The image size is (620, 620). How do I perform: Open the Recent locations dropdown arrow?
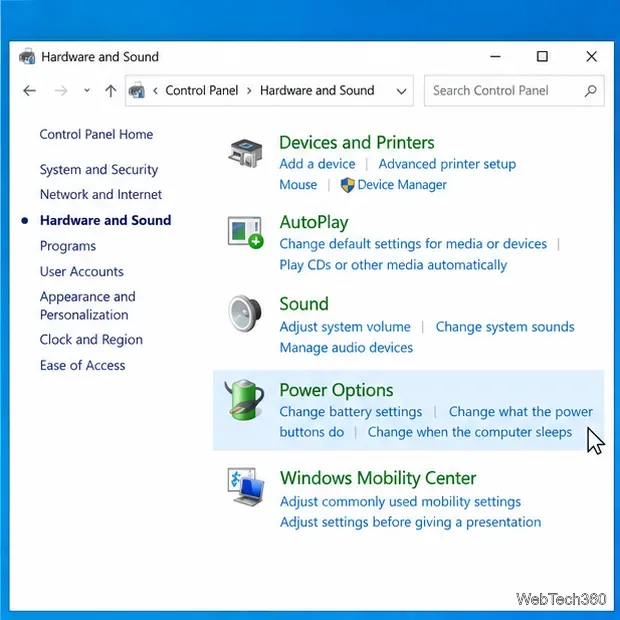click(87, 91)
